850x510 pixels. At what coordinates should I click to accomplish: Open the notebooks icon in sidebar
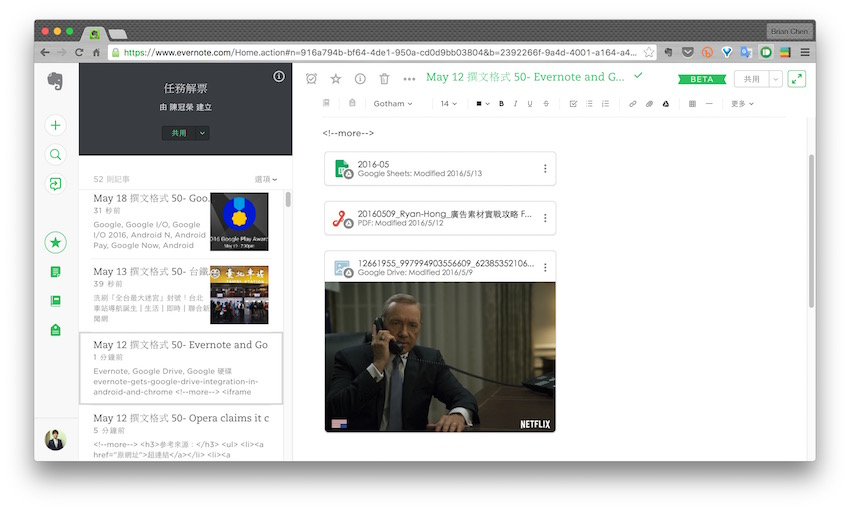tap(55, 301)
